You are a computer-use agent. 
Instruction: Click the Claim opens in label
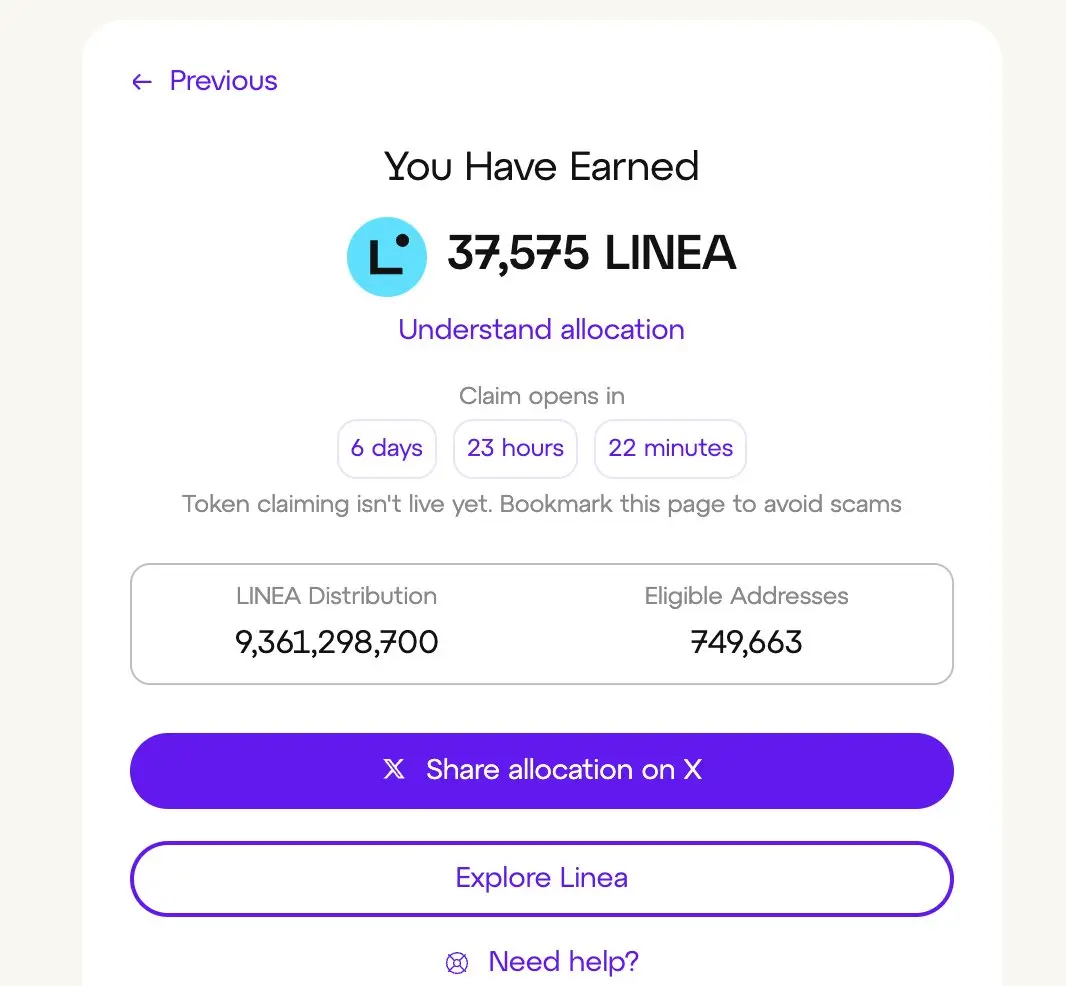[542, 396]
